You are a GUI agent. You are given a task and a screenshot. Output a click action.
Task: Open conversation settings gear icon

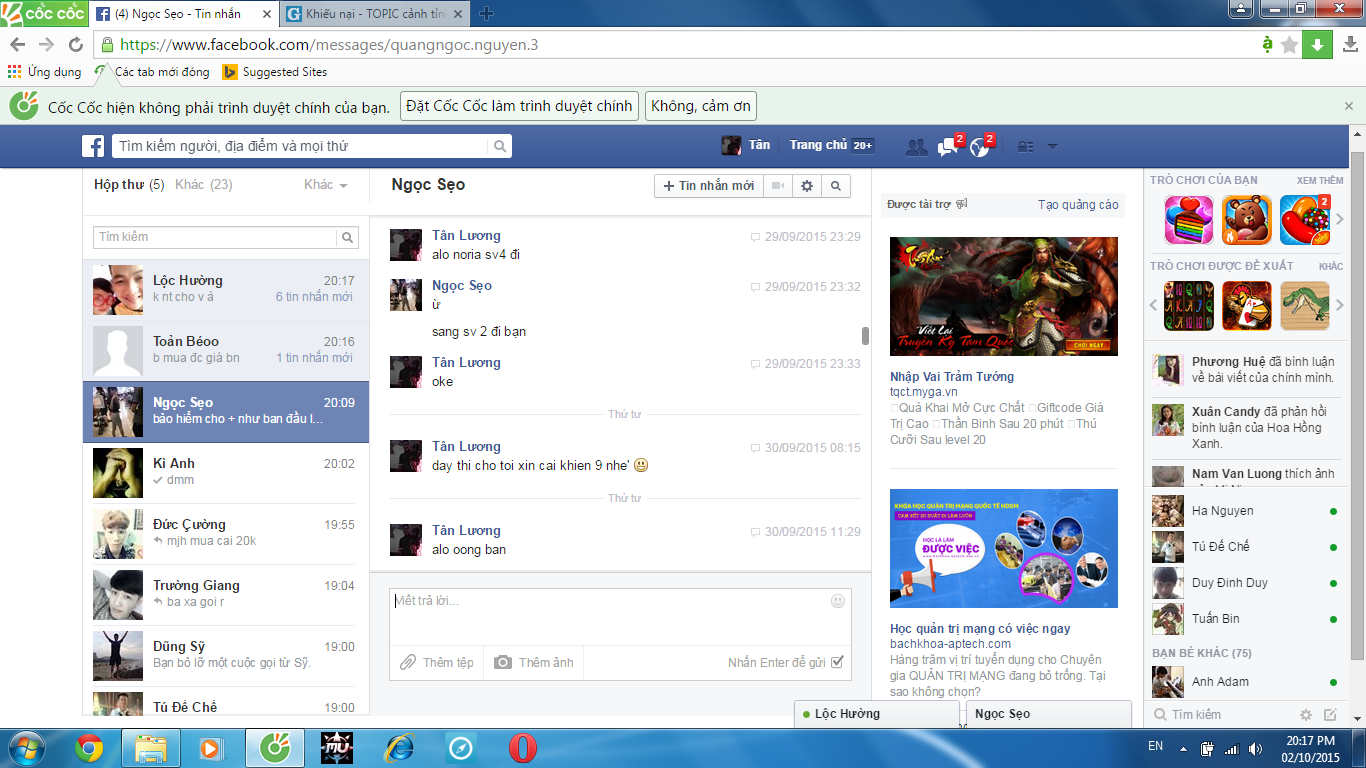(x=807, y=186)
